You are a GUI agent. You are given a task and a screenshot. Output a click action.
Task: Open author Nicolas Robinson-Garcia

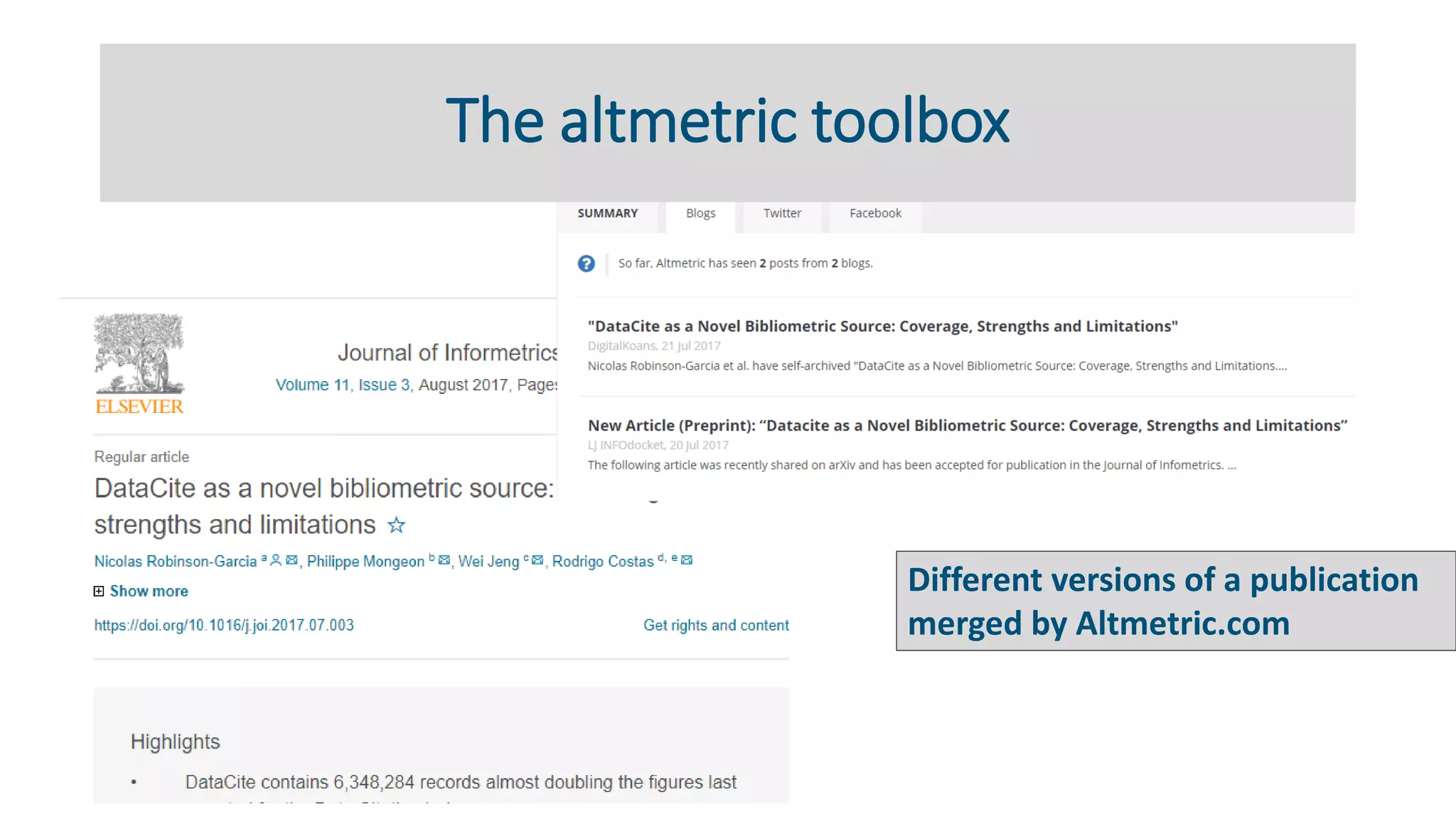[x=176, y=562]
